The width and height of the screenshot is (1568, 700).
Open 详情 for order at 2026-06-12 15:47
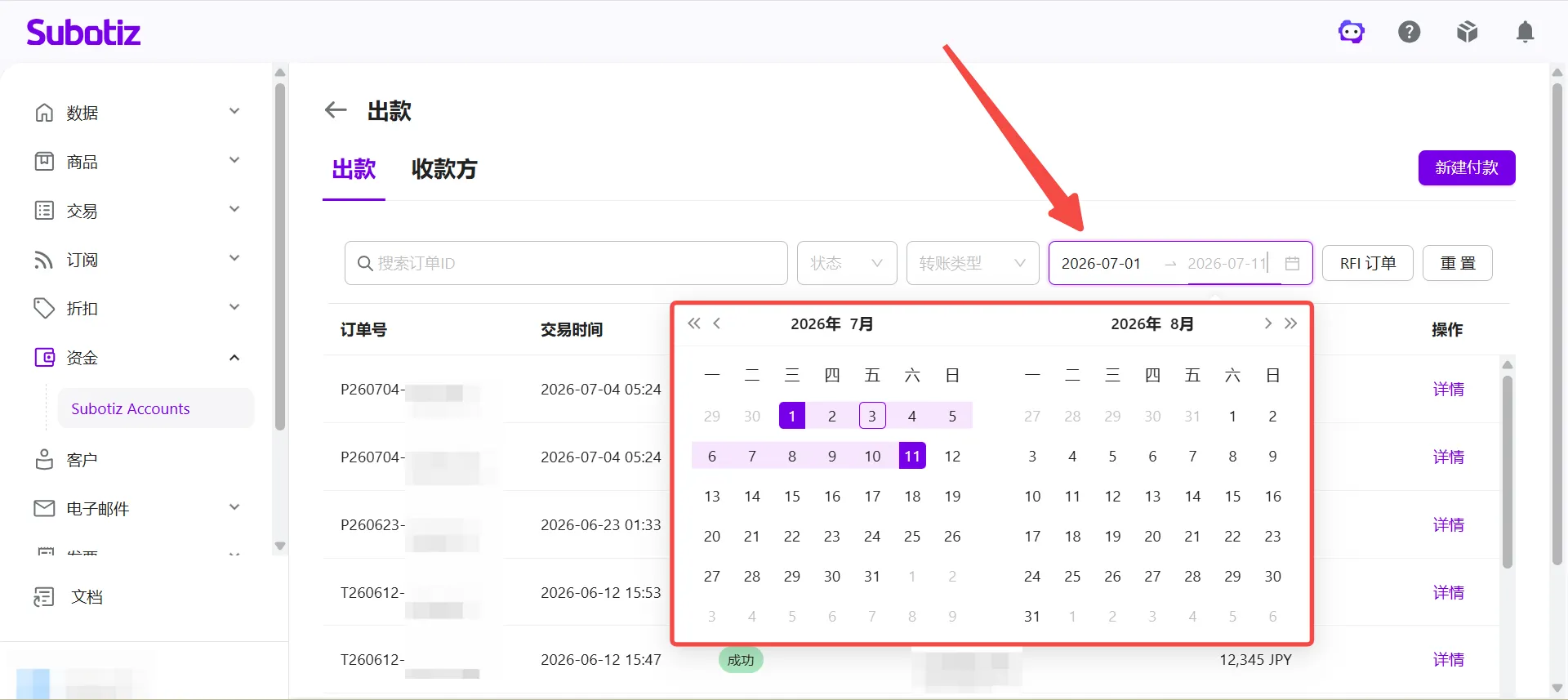(1449, 659)
